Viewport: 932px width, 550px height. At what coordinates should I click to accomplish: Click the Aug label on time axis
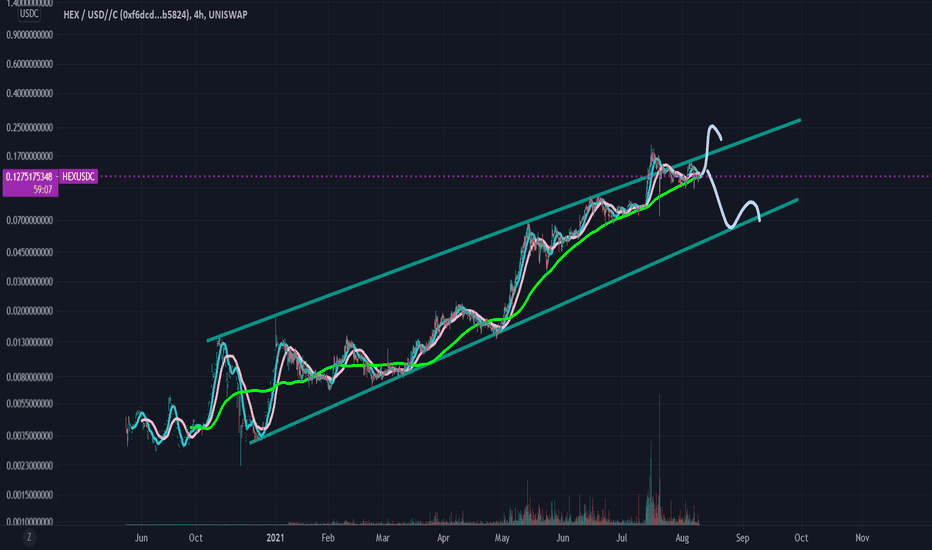pyautogui.click(x=682, y=538)
